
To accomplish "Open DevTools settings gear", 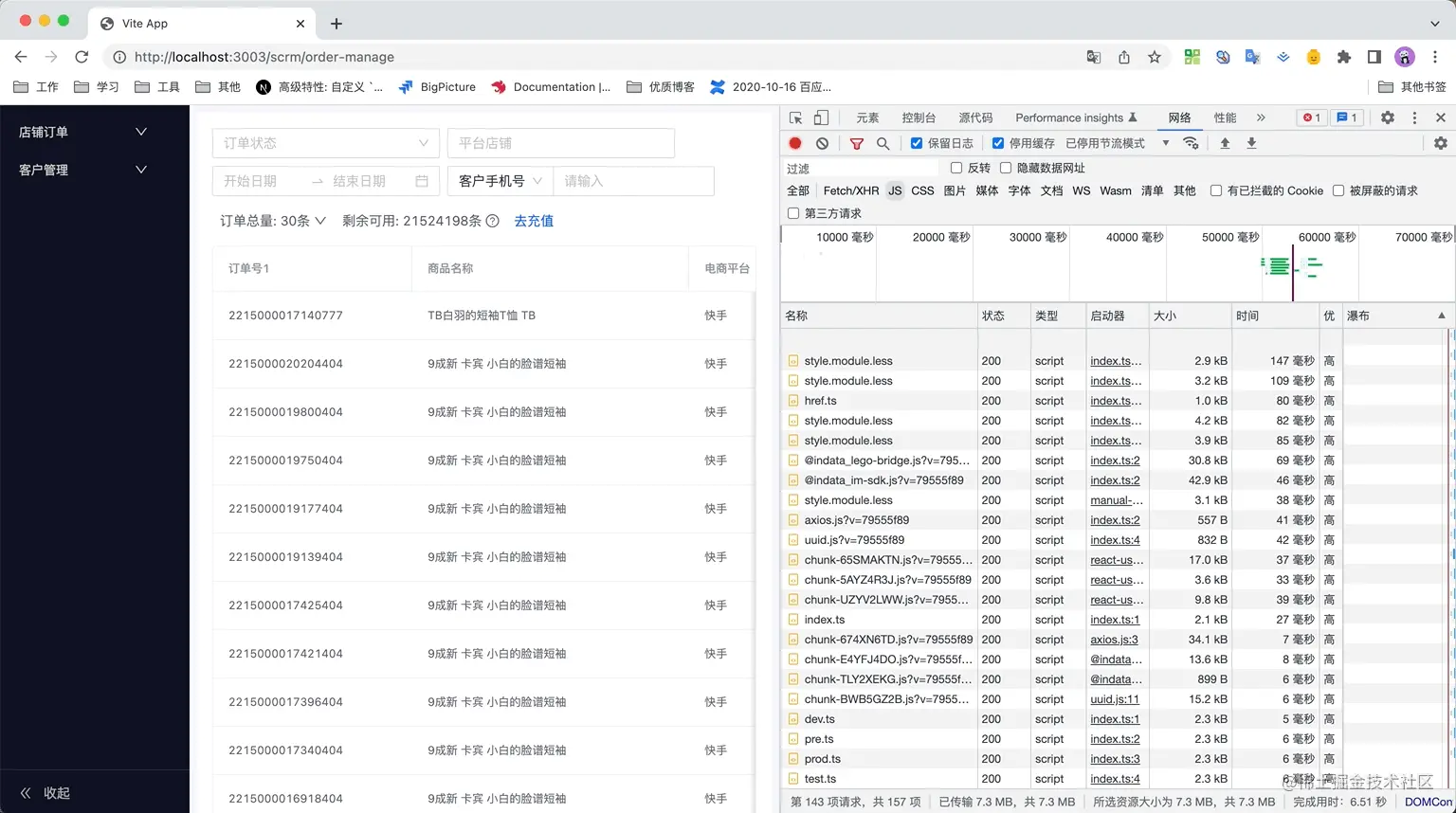I will click(x=1387, y=117).
